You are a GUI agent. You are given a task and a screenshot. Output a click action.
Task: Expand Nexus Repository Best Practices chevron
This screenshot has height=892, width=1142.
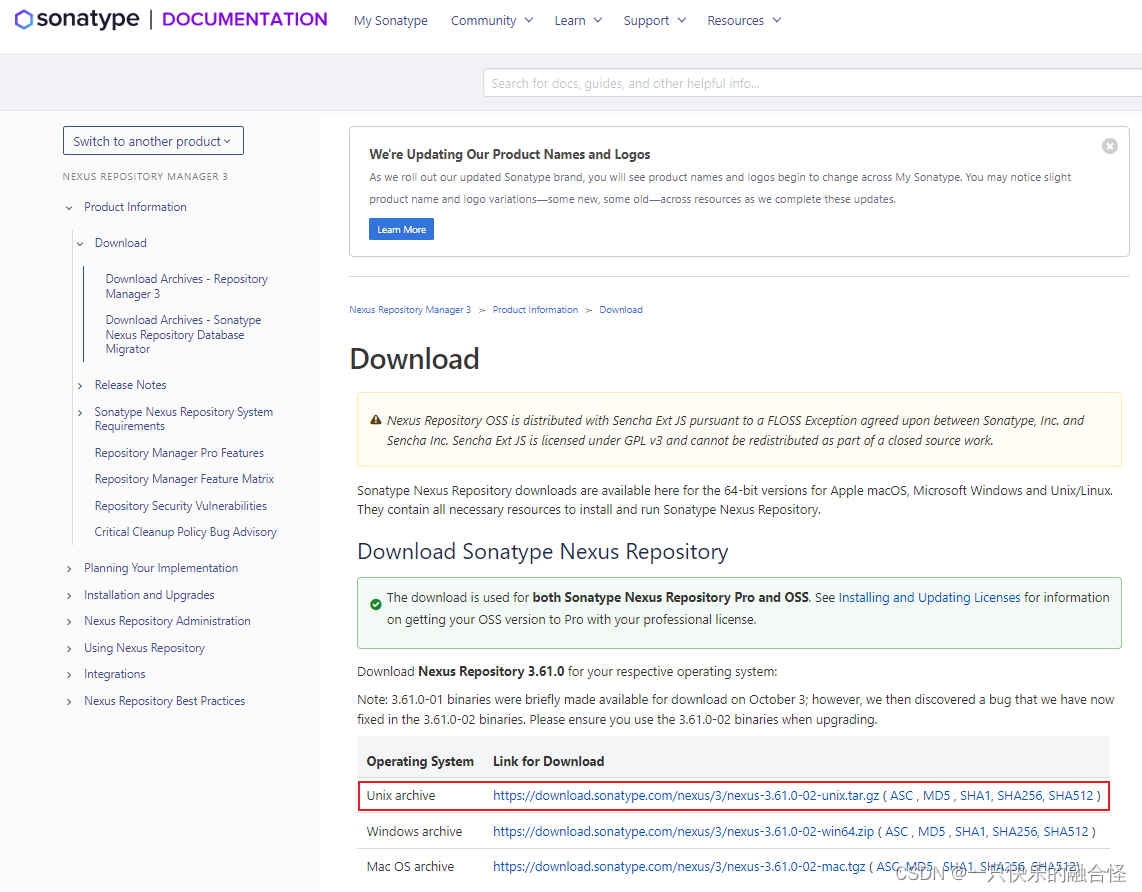(69, 703)
